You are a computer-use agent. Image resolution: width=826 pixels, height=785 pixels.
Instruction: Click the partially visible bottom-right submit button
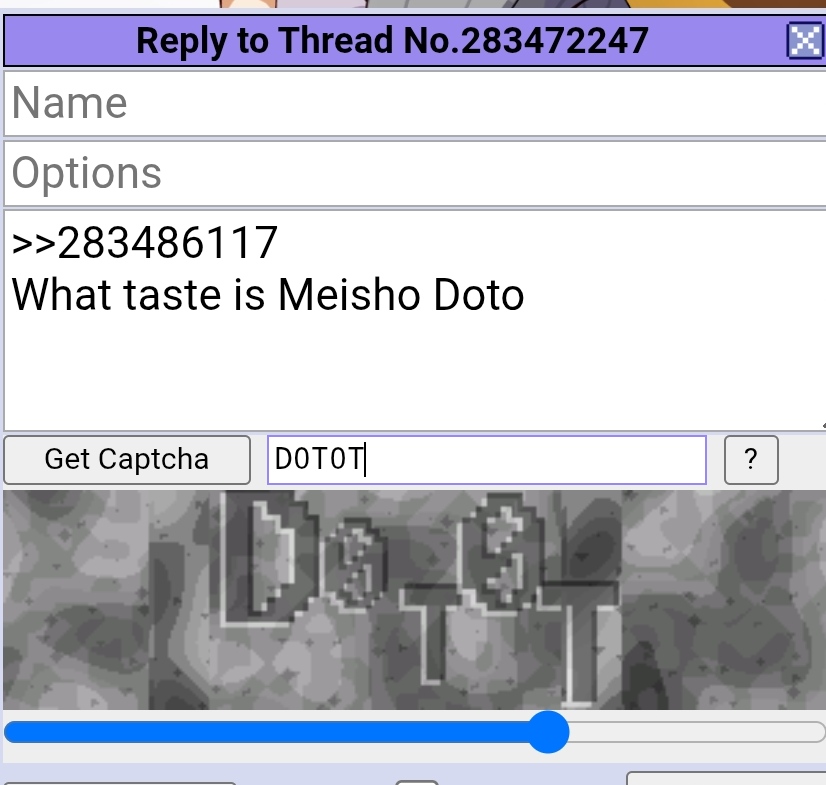[x=726, y=779]
